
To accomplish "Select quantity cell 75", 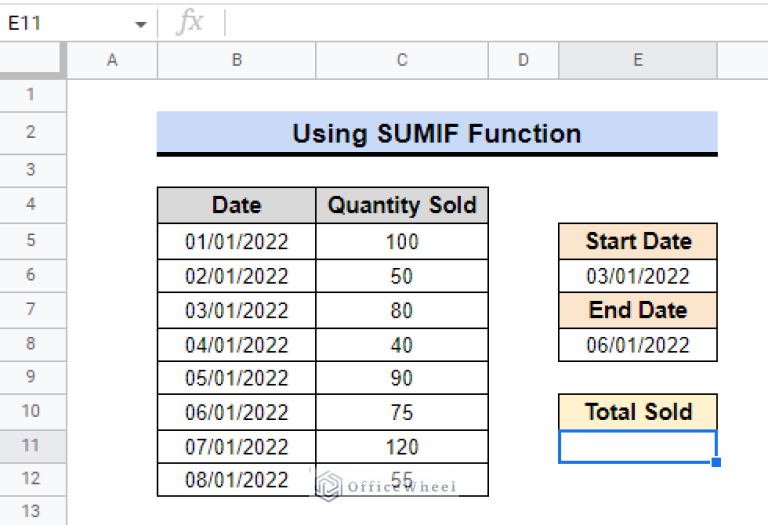I will (x=402, y=412).
